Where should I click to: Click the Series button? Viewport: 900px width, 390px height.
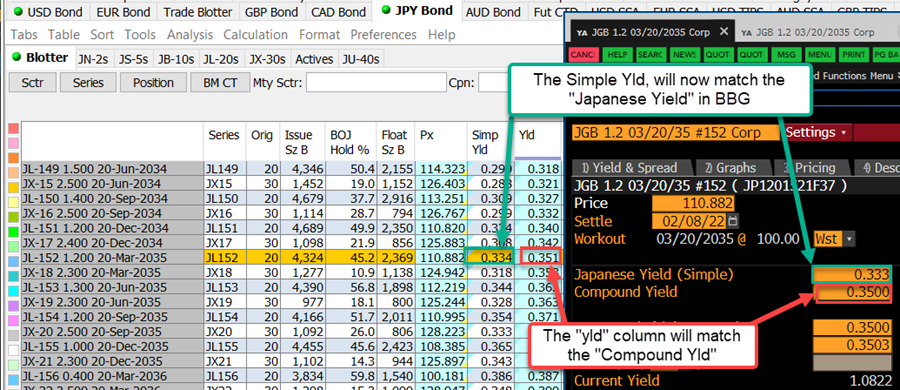(x=88, y=83)
